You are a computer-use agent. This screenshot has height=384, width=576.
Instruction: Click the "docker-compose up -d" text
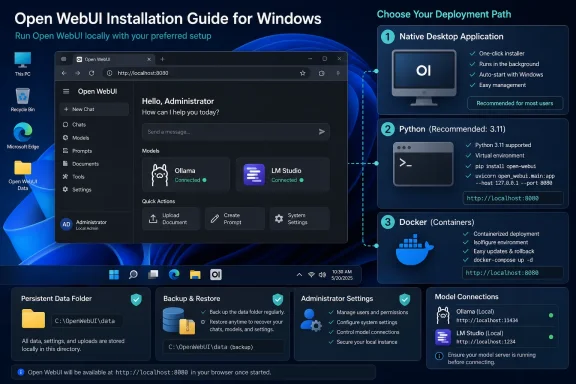(x=503, y=260)
